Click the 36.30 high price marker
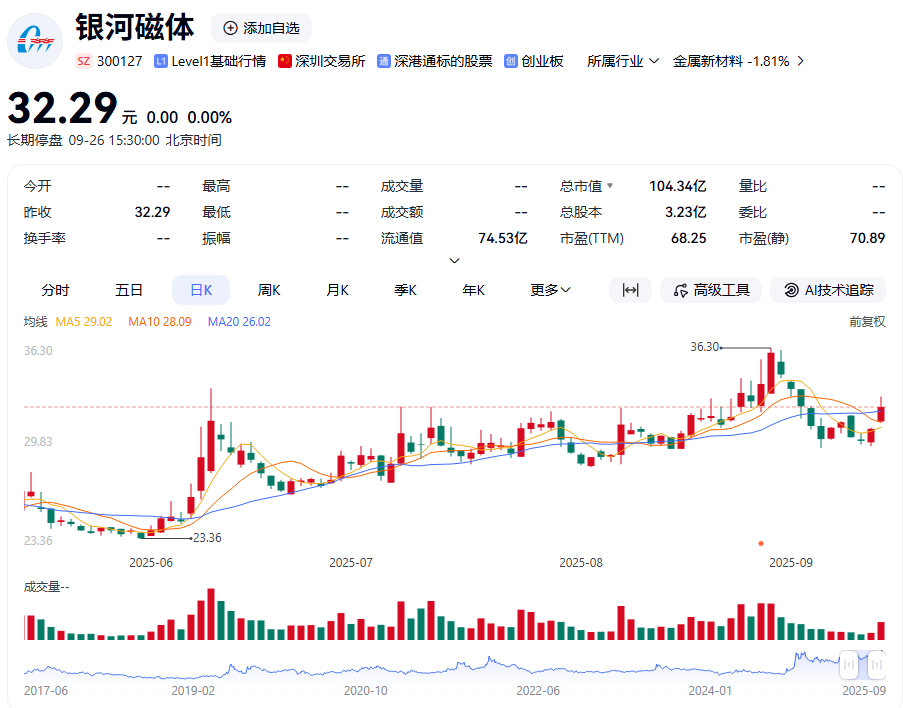The height and width of the screenshot is (708, 903). click(705, 347)
